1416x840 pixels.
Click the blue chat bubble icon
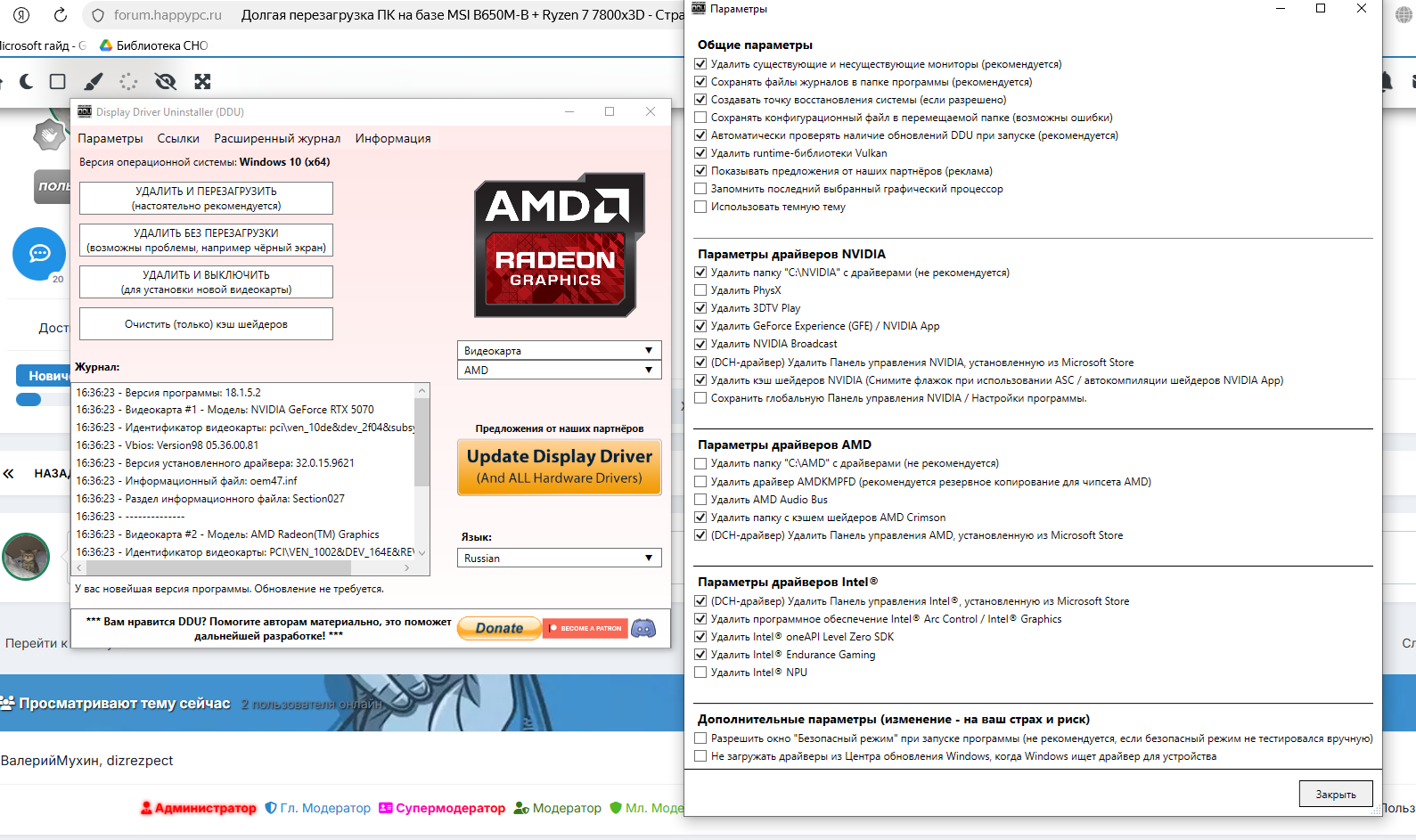coord(39,254)
